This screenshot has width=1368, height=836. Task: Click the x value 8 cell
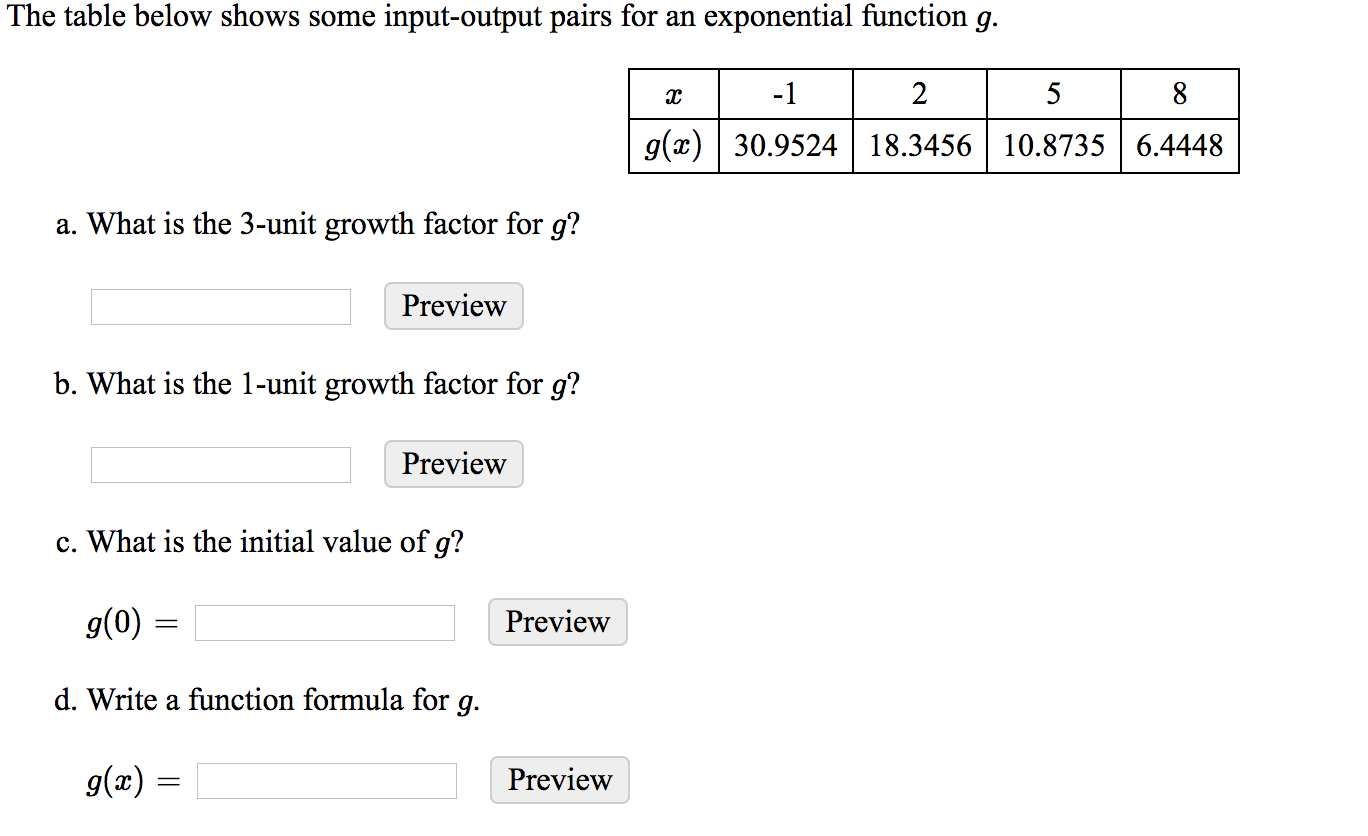pos(1180,95)
